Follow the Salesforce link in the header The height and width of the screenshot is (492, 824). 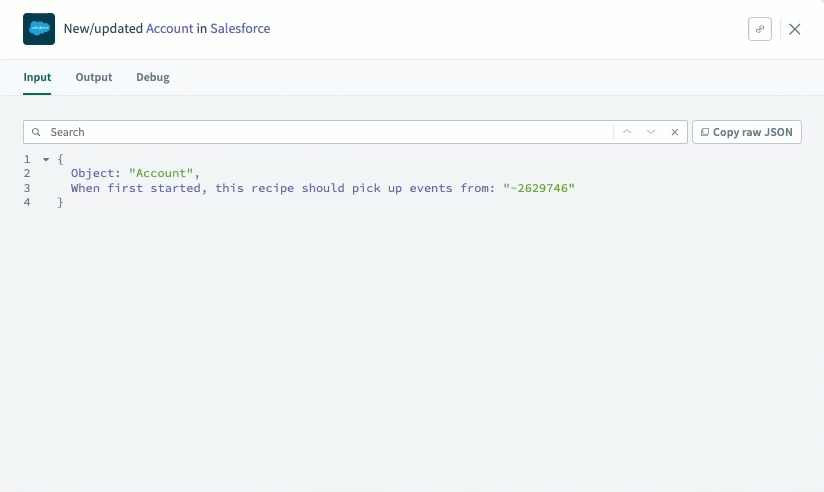coord(240,29)
